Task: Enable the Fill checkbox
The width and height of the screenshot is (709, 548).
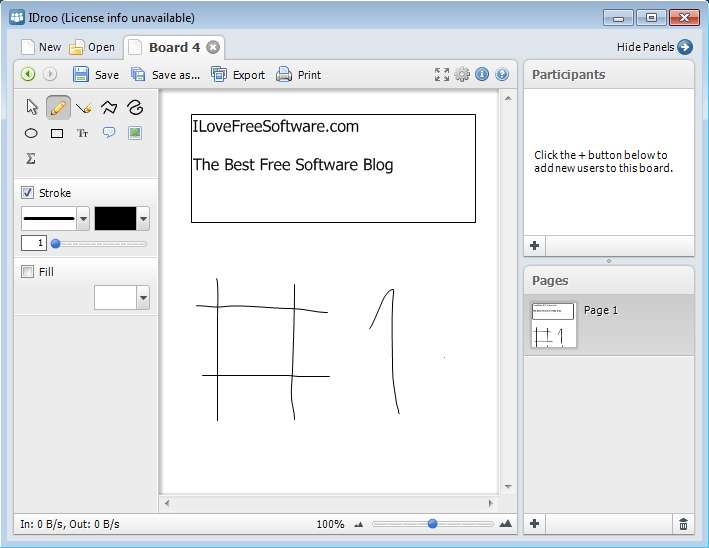Action: pos(27,272)
